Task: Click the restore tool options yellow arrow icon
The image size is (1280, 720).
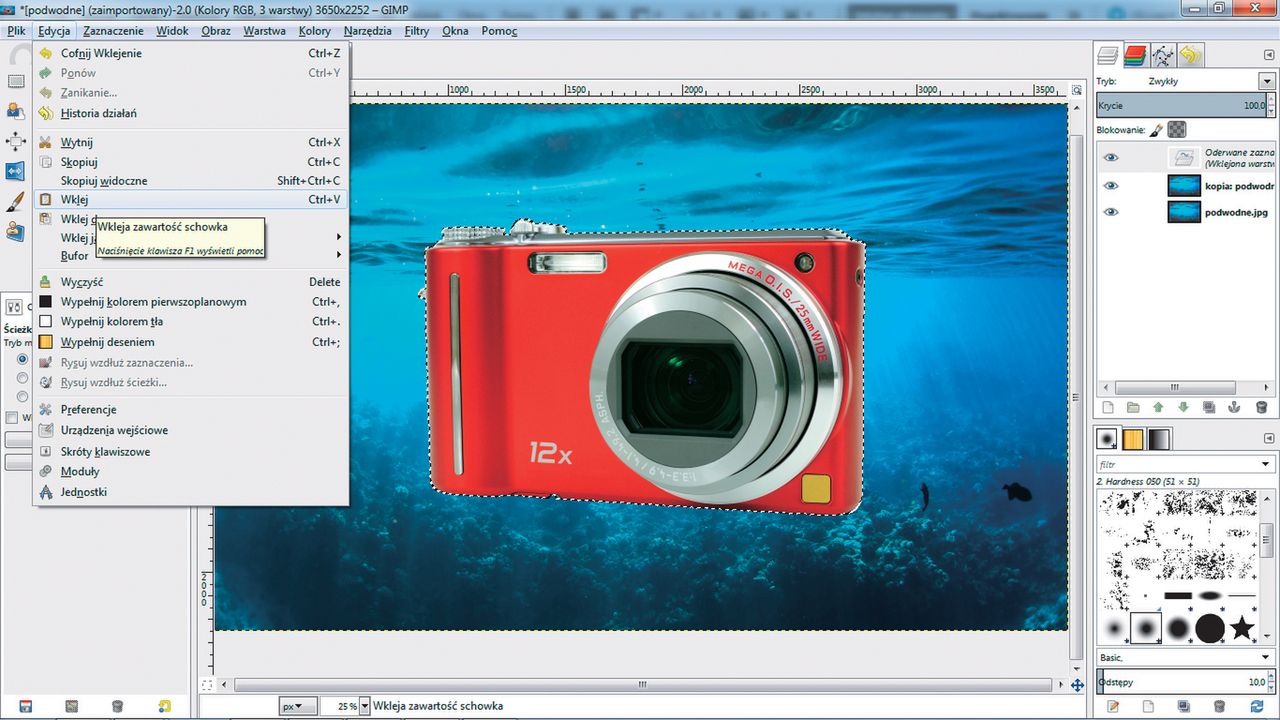Action: point(165,706)
